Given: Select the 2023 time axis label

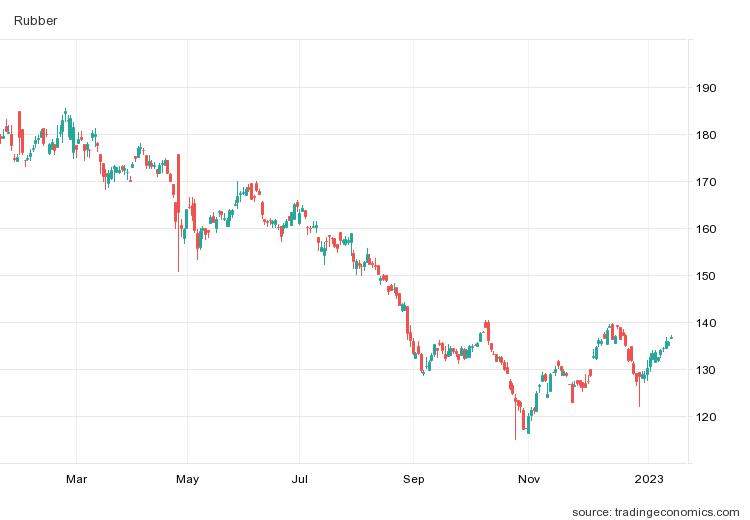Looking at the screenshot, I should pyautogui.click(x=648, y=479).
